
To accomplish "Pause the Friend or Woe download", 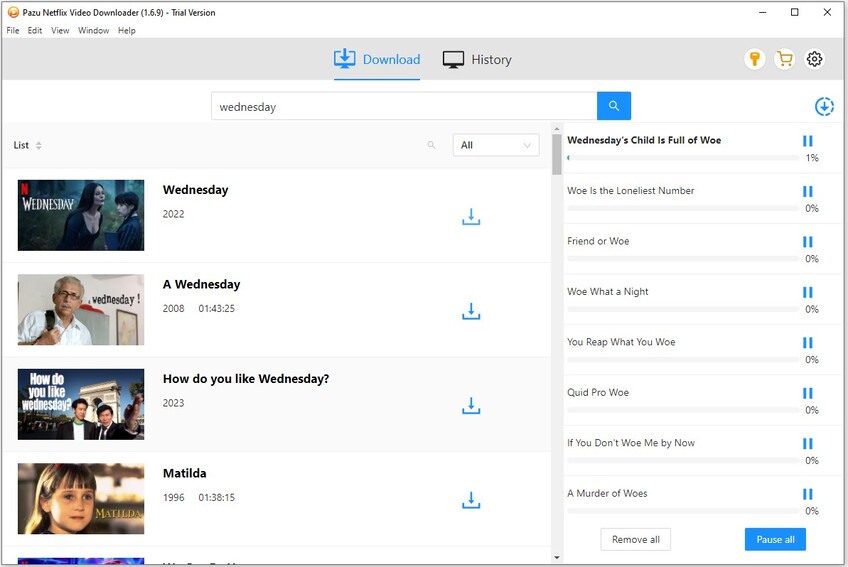I will tap(808, 242).
